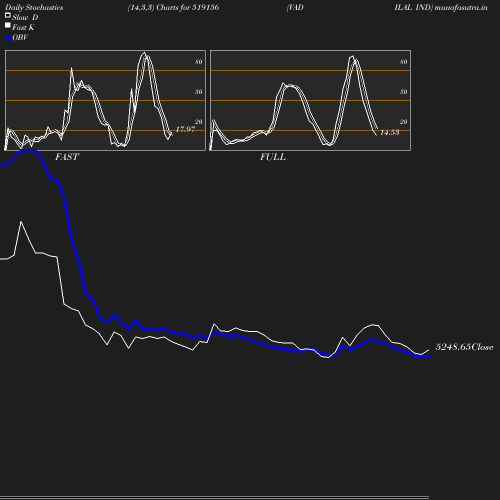Click the 5248.65 Close price label
This screenshot has height=500, width=500.
[x=464, y=347]
